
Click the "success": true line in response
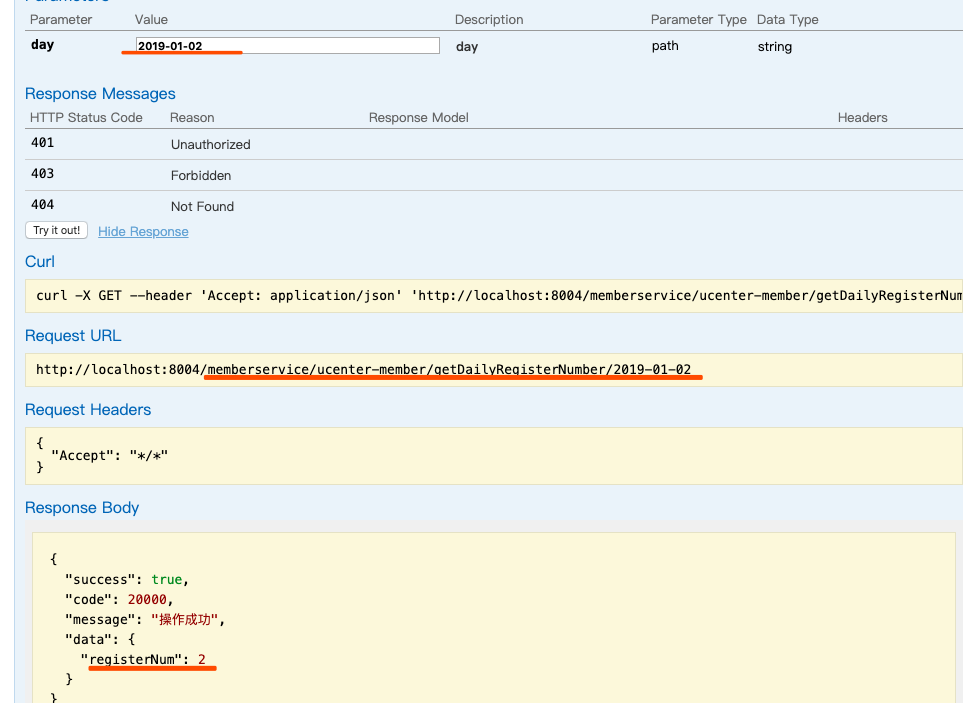click(126, 580)
